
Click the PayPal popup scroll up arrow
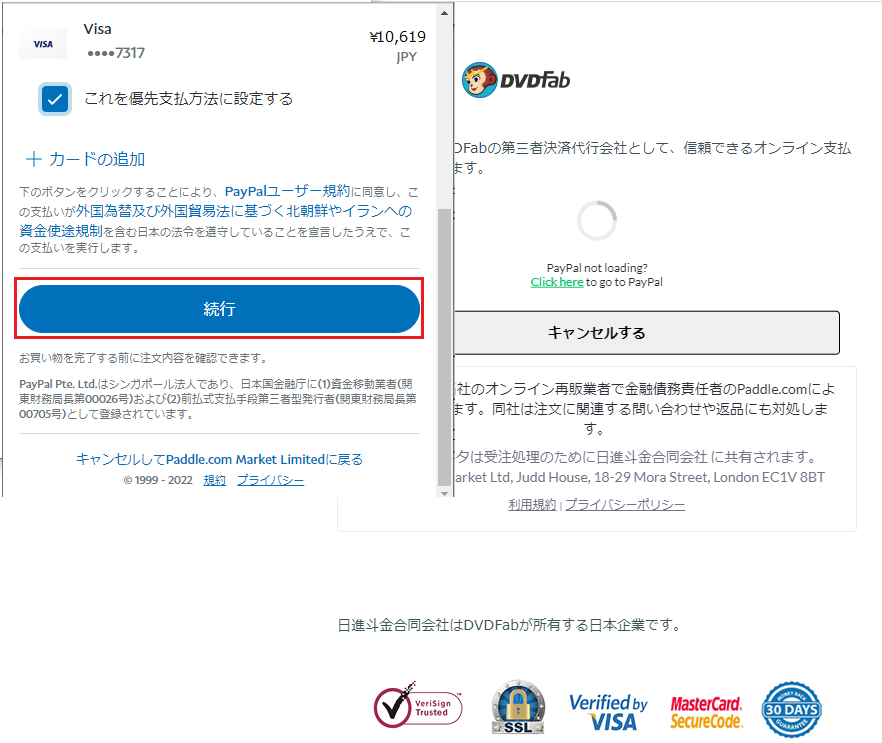[444, 12]
